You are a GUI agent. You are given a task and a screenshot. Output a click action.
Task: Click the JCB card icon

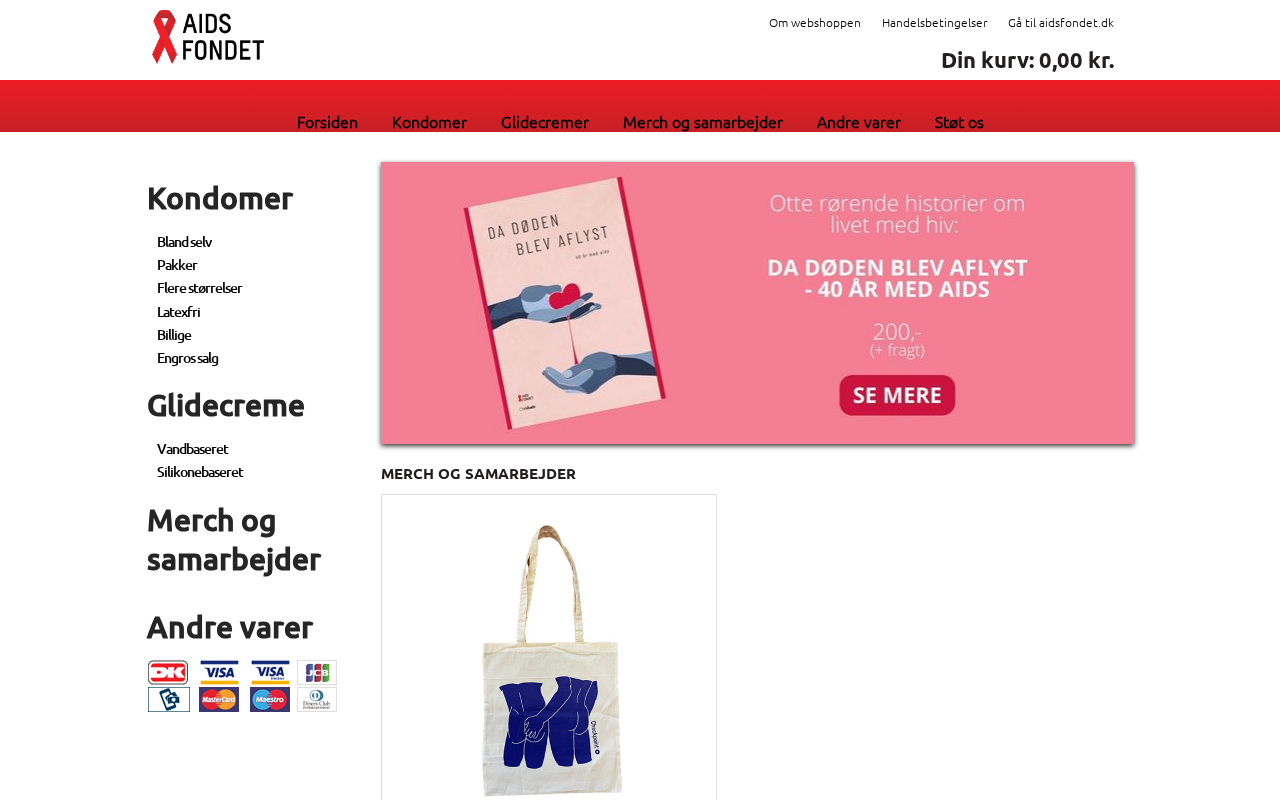click(x=317, y=673)
